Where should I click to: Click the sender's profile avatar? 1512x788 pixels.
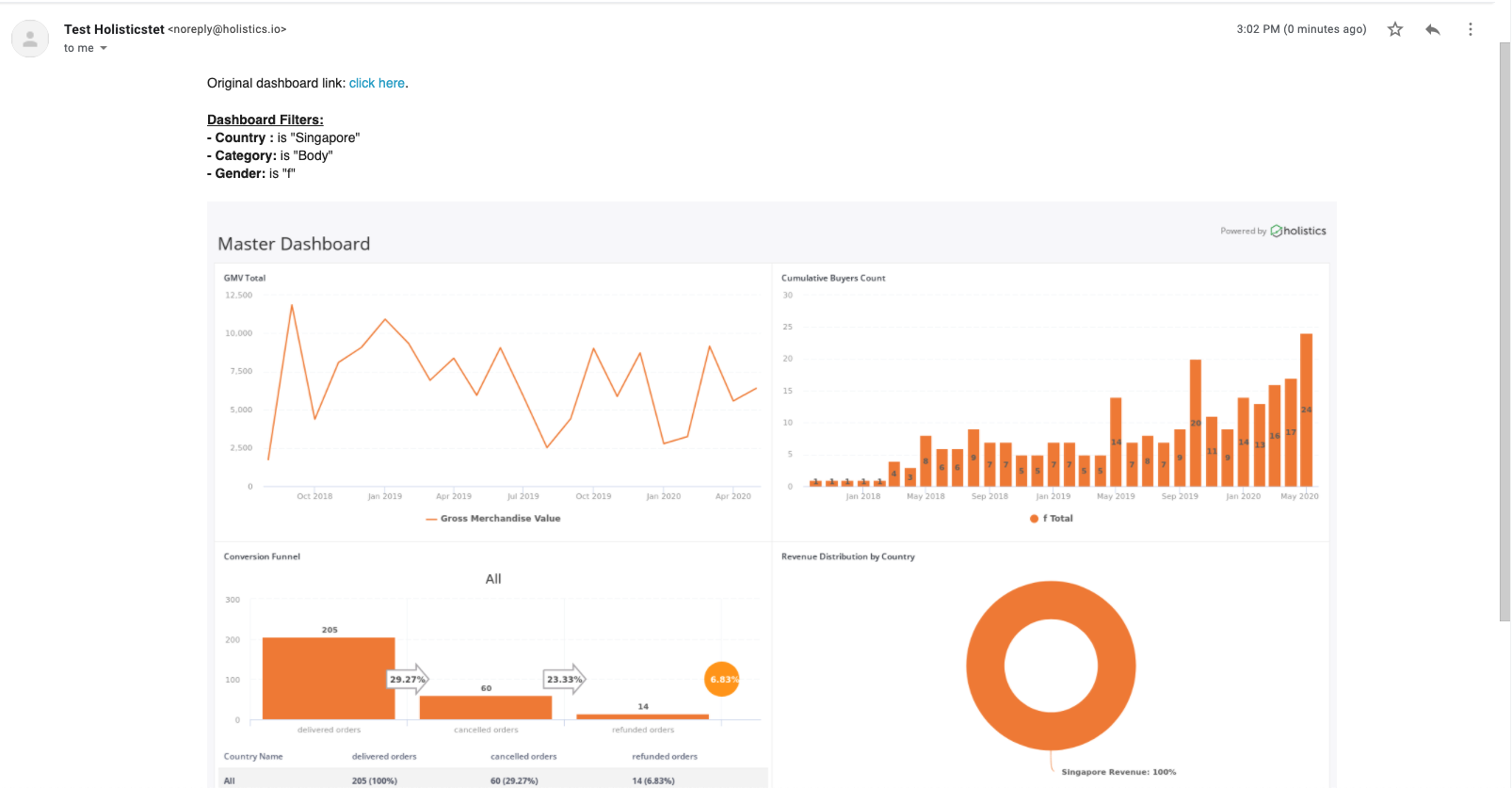coord(30,39)
